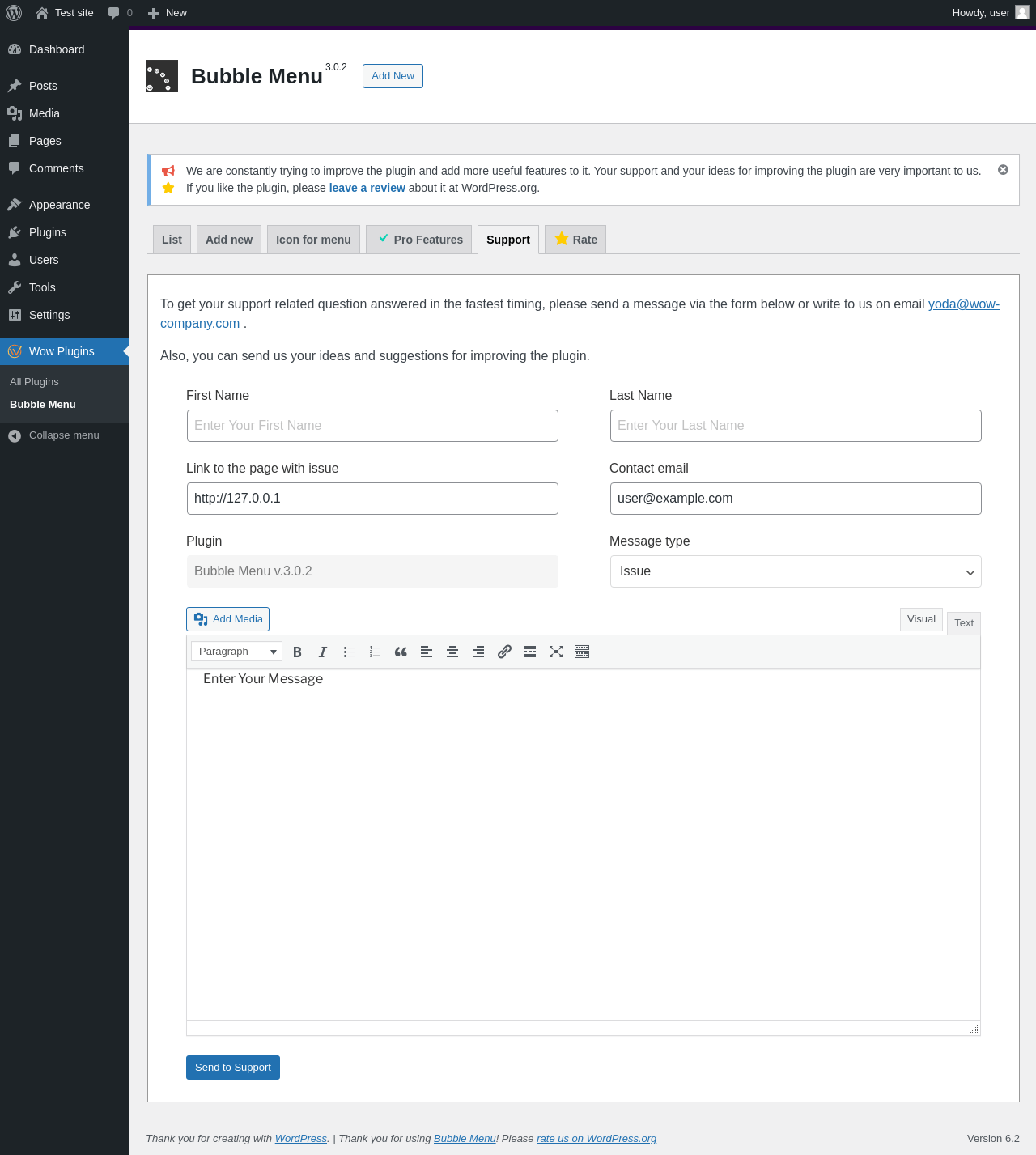This screenshot has width=1036, height=1155.
Task: Open Comments in the sidebar
Action: pos(65,168)
